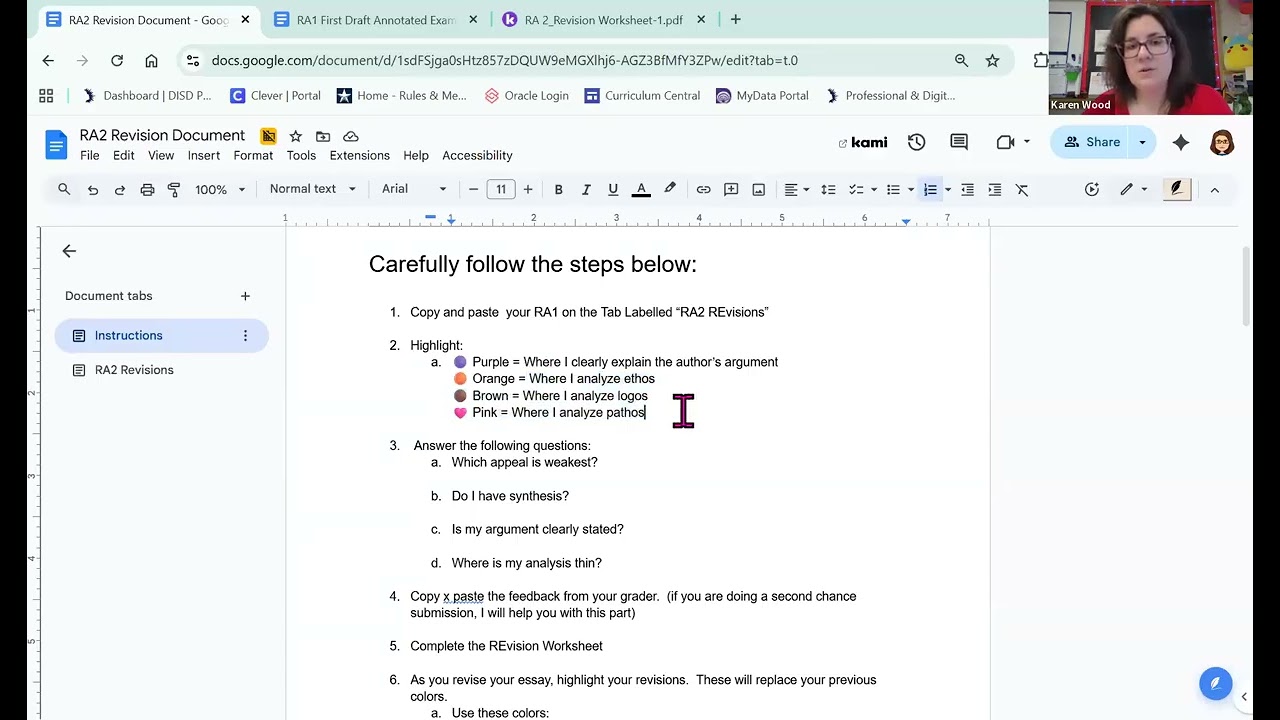Open the View menu
The height and width of the screenshot is (720, 1280).
161,155
